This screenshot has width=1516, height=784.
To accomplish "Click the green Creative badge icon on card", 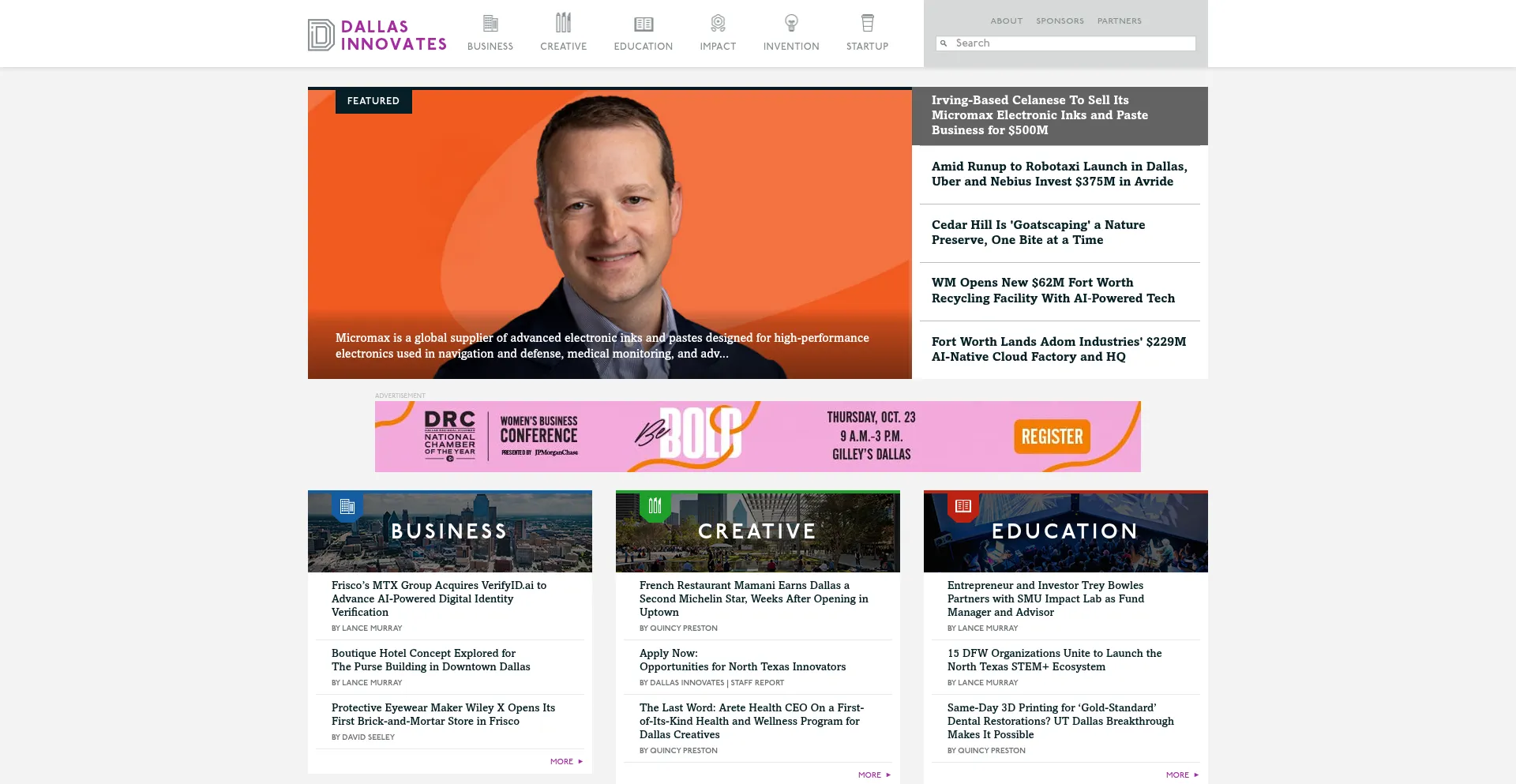I will pyautogui.click(x=655, y=506).
